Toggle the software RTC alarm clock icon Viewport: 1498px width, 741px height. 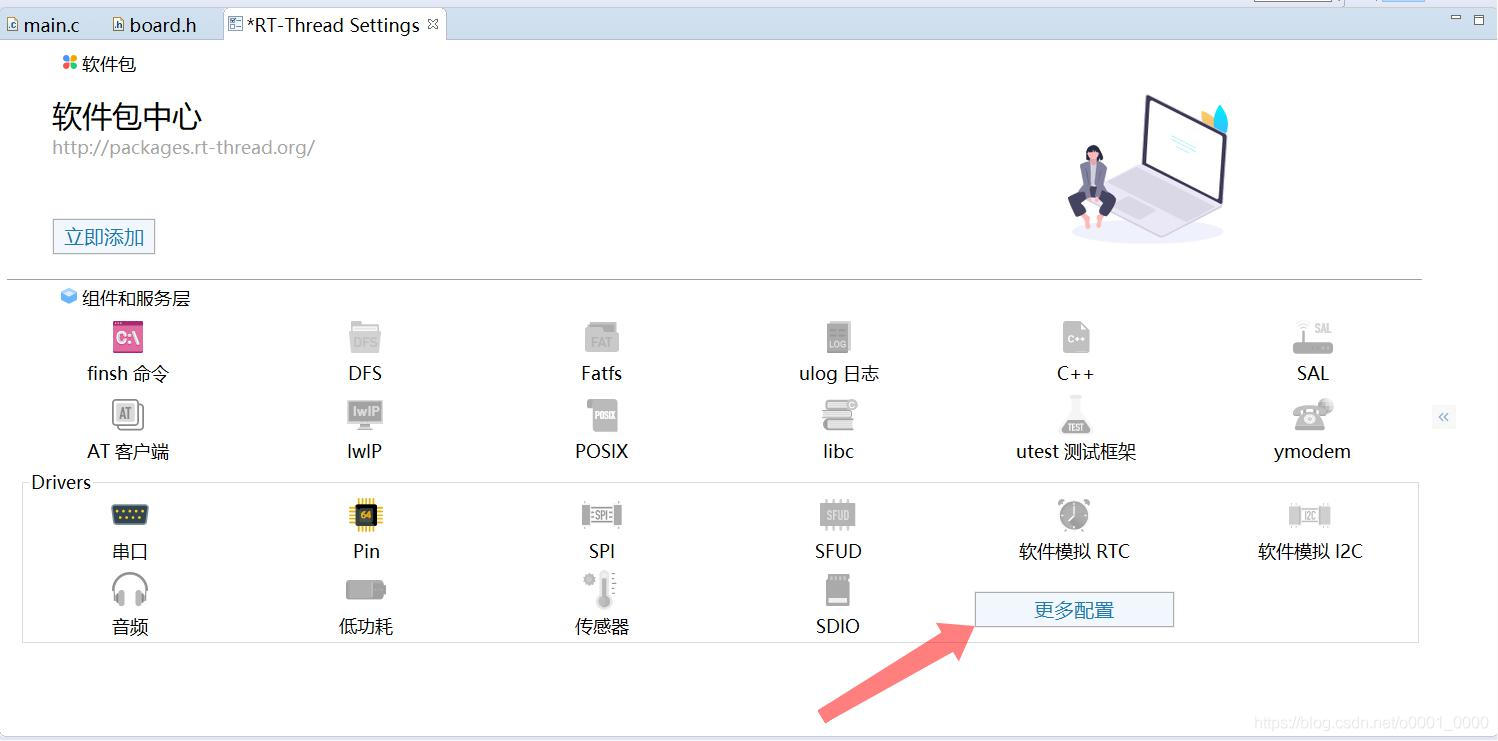click(1074, 514)
